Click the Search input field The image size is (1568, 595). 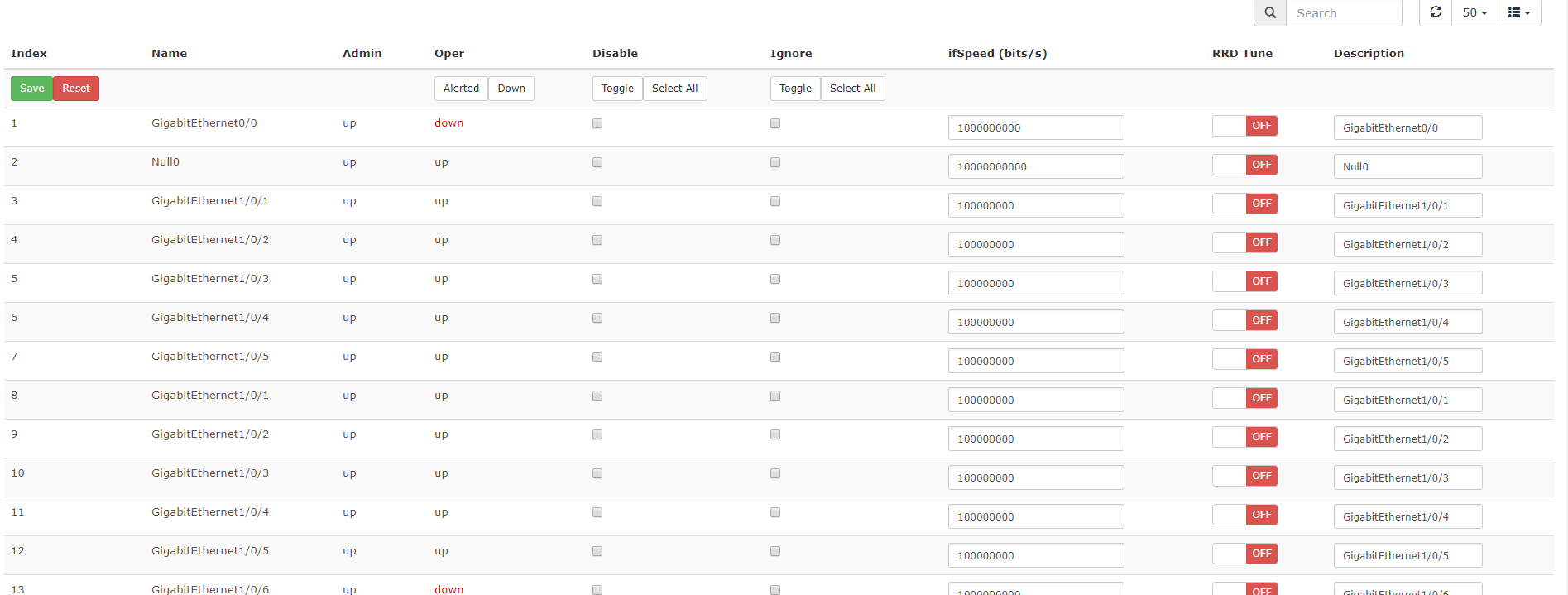(1344, 13)
